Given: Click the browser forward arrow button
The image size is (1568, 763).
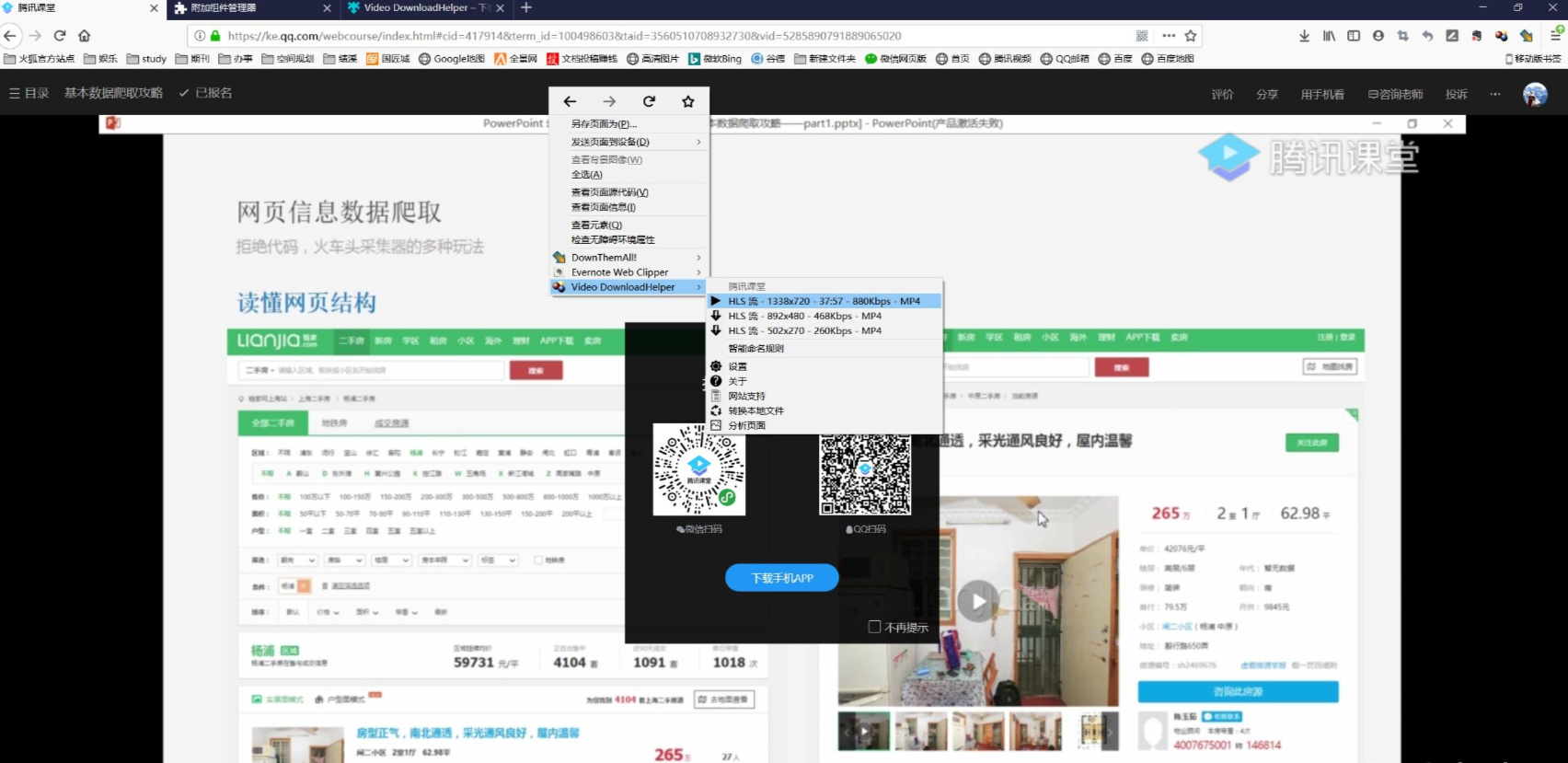Looking at the screenshot, I should [x=35, y=36].
